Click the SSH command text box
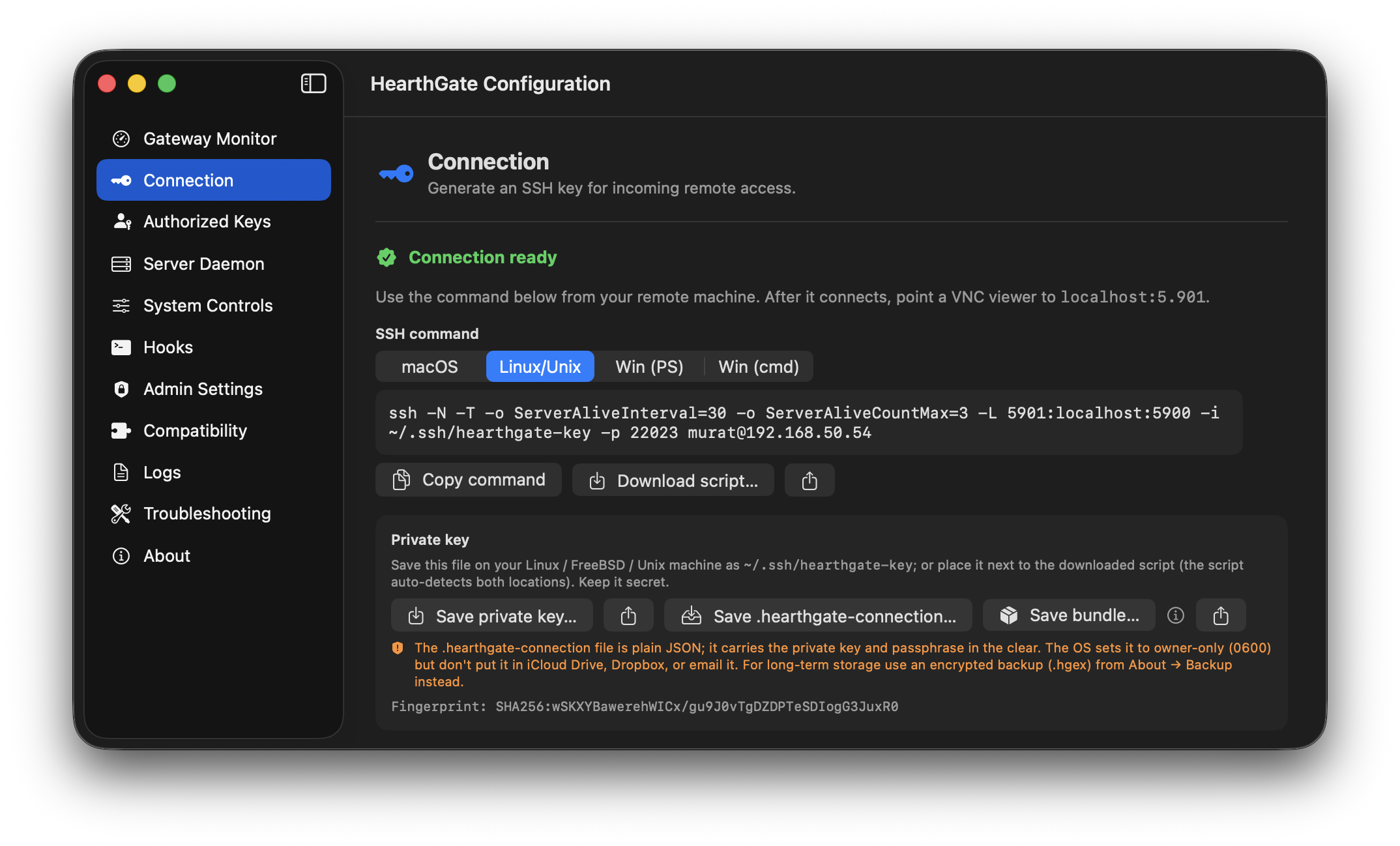Image resolution: width=1400 pixels, height=846 pixels. pyautogui.click(x=809, y=422)
